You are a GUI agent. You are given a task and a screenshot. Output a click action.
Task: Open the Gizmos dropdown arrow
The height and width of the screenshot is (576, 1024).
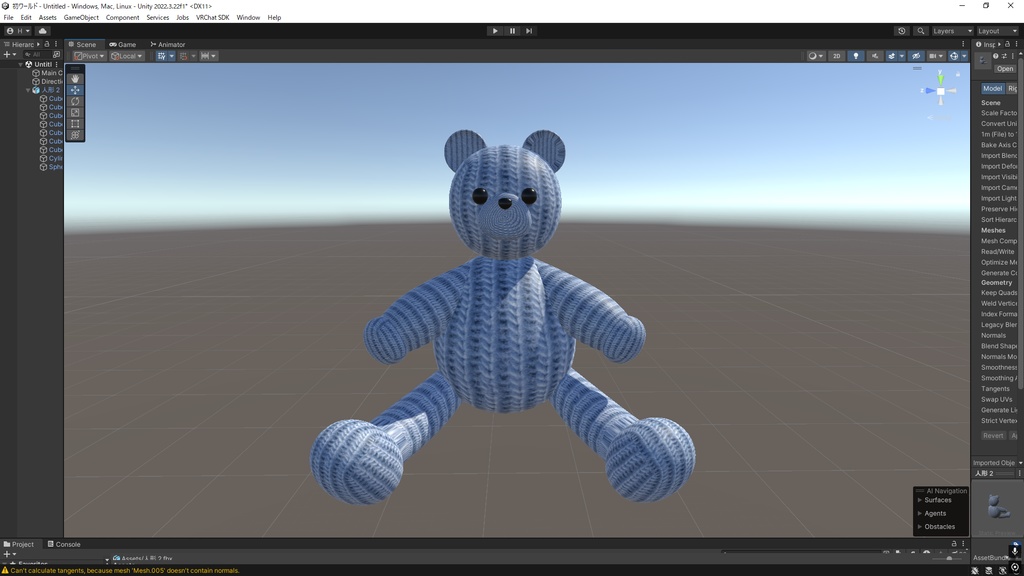tap(964, 56)
